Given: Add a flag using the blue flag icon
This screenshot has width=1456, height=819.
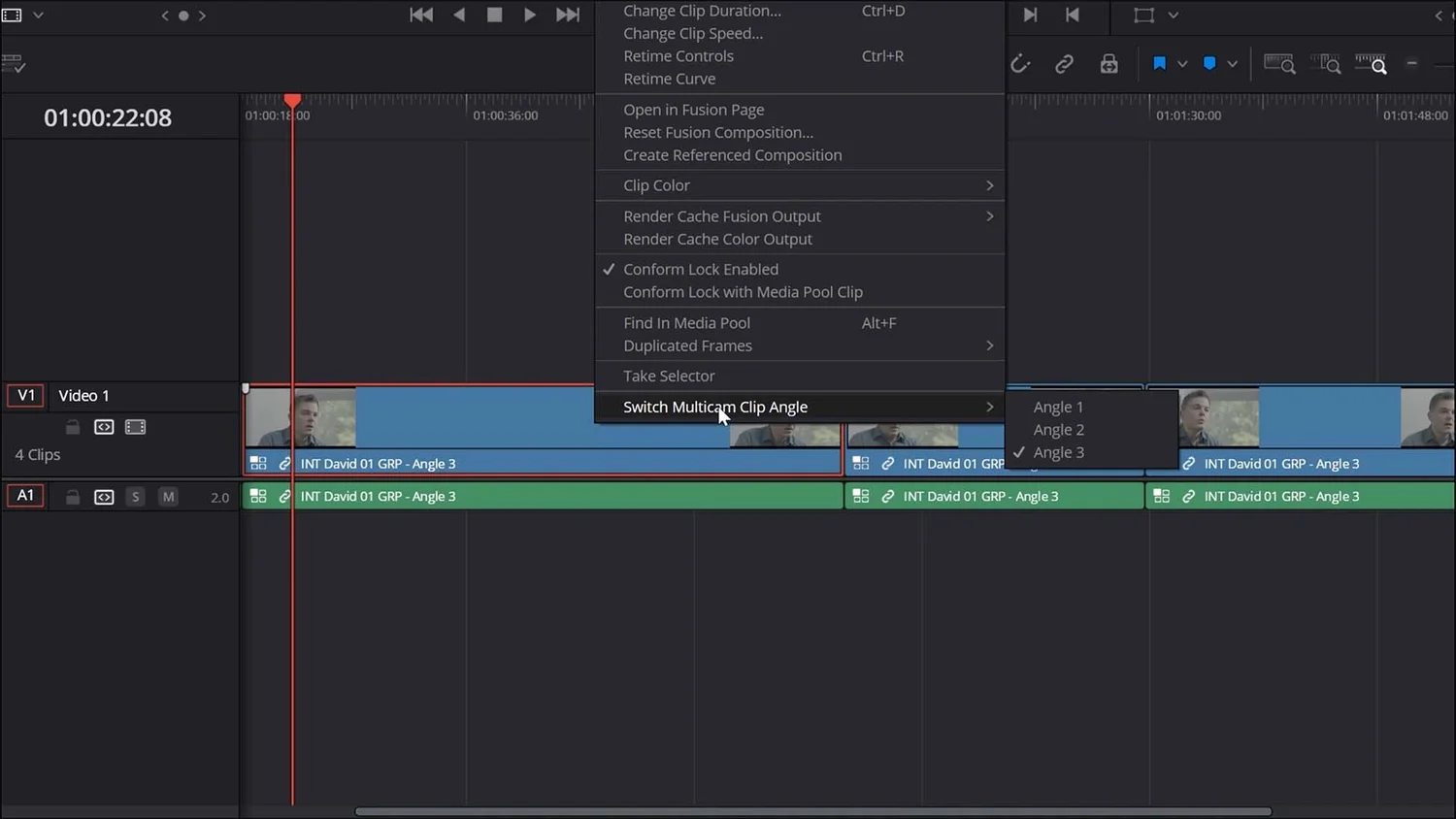Looking at the screenshot, I should [x=1159, y=63].
